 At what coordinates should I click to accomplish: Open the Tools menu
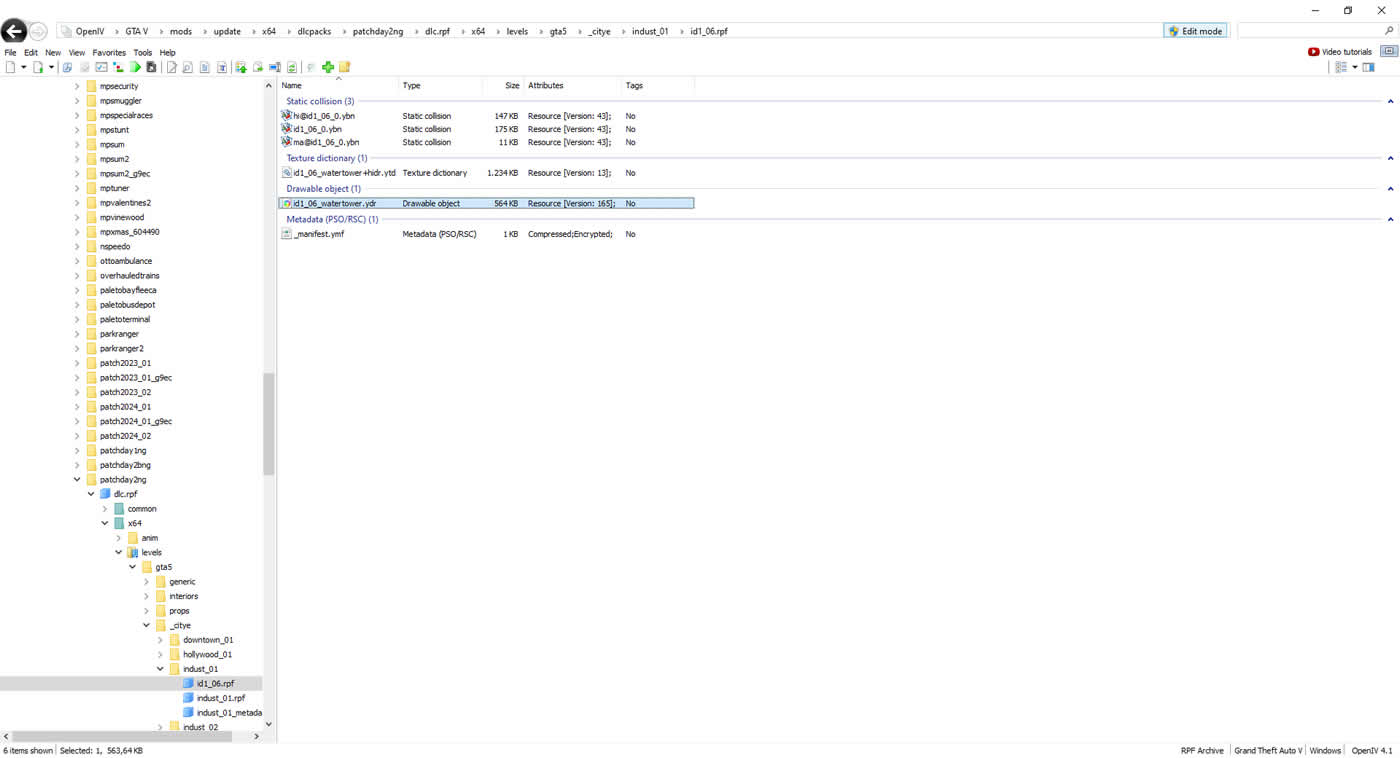[143, 53]
